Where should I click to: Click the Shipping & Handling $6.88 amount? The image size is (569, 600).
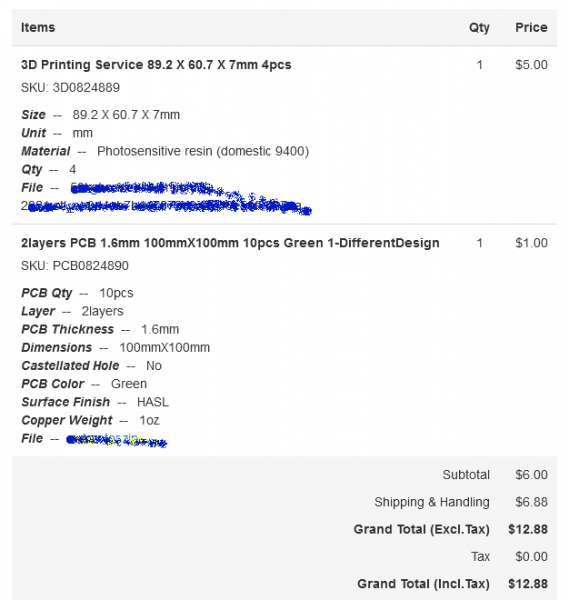click(531, 502)
